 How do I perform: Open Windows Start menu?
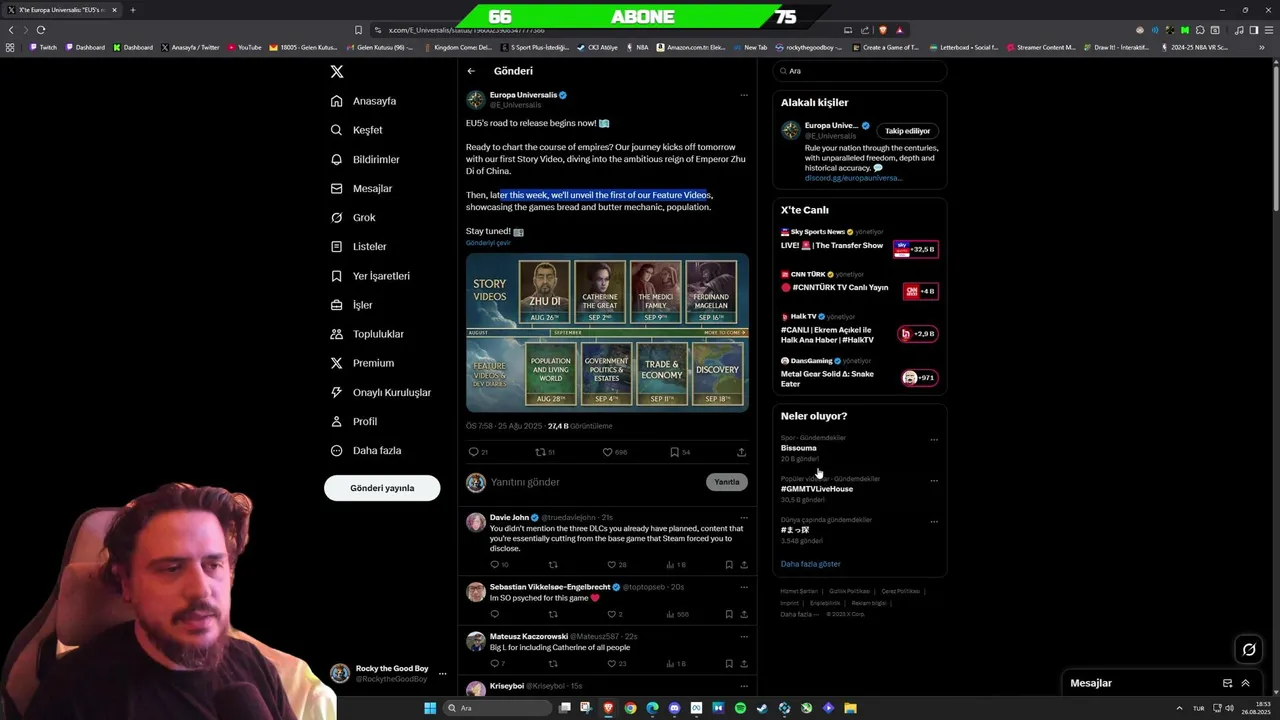click(430, 708)
